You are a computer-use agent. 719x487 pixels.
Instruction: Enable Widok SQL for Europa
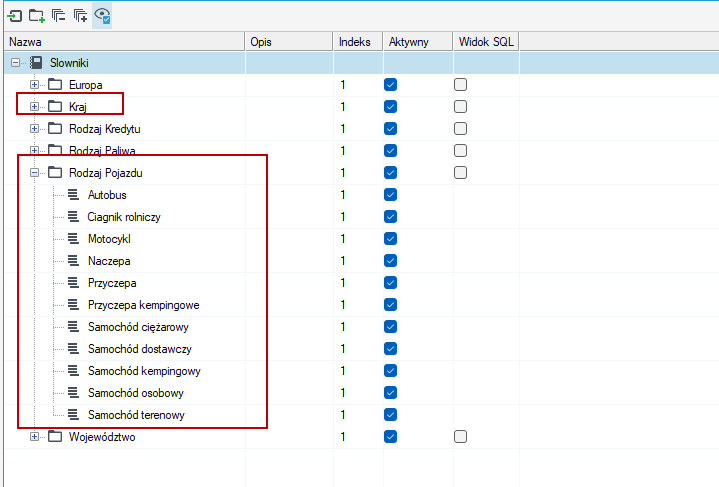click(x=460, y=84)
